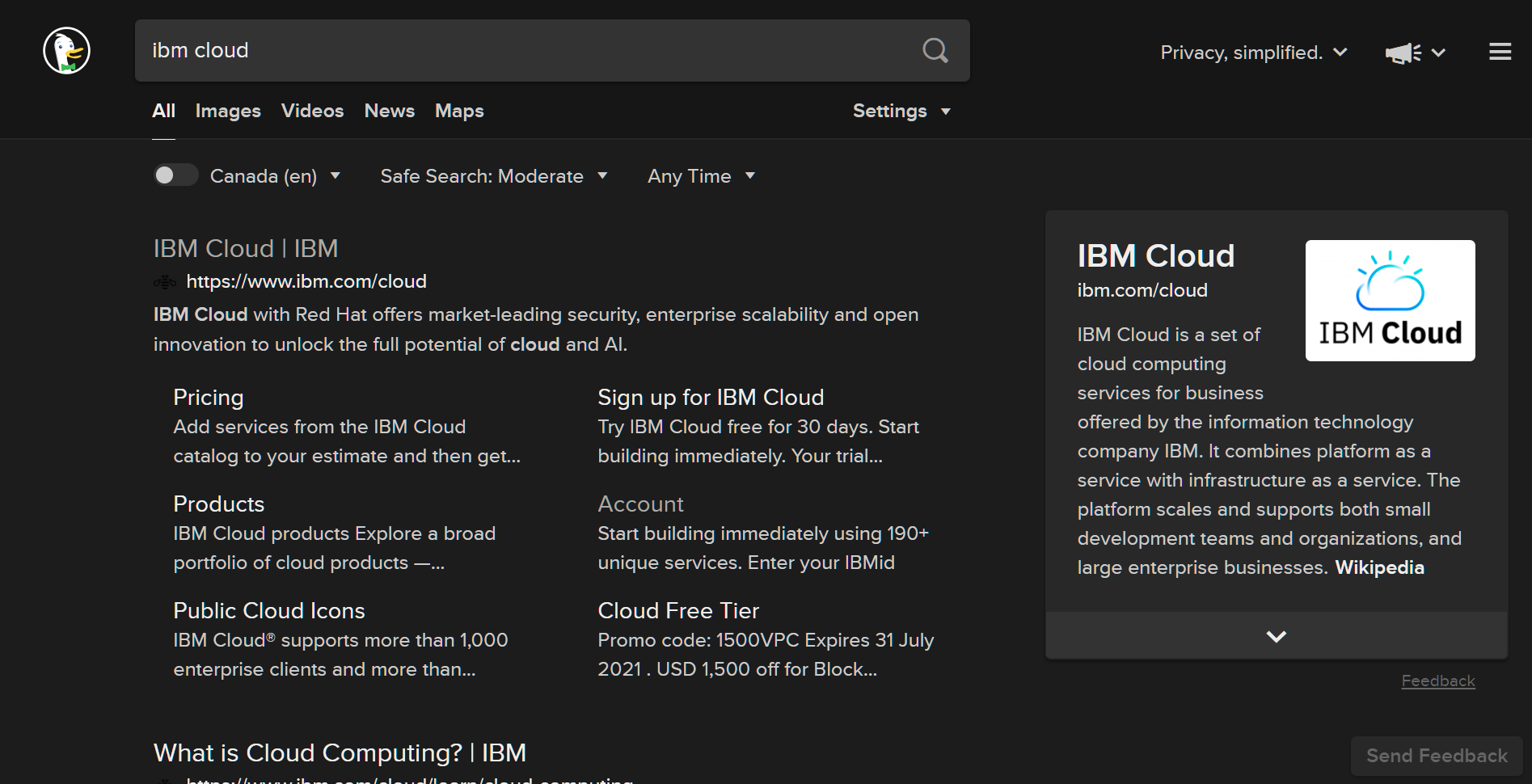Click Try IBM Cloud free for 30 days text

pyautogui.click(x=758, y=441)
